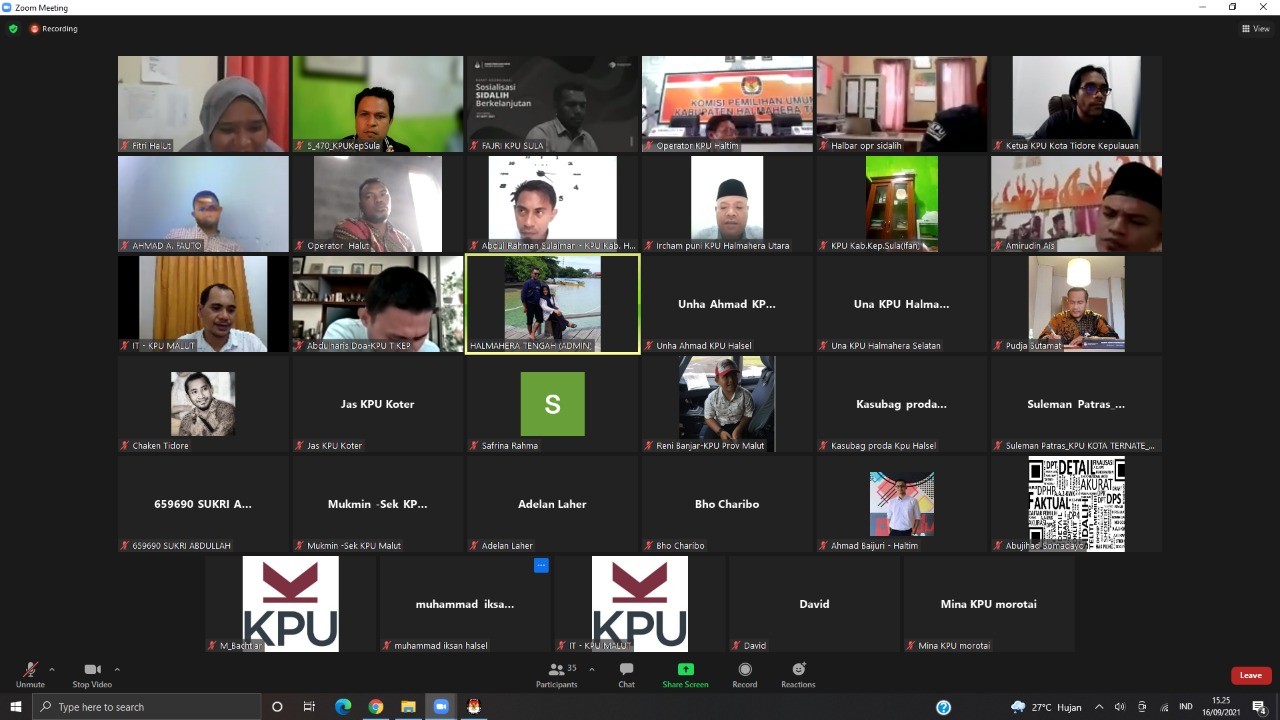Viewport: 1280px width, 720px height.
Task: Select the HALMAHERA TENGAH (ADMIN) video tile
Action: (x=552, y=304)
